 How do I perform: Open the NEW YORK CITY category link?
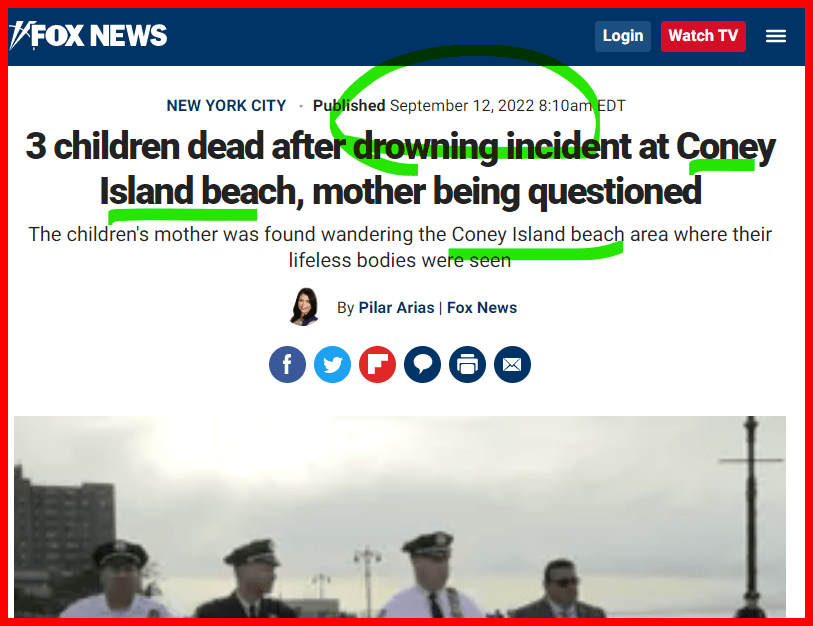[x=226, y=106]
